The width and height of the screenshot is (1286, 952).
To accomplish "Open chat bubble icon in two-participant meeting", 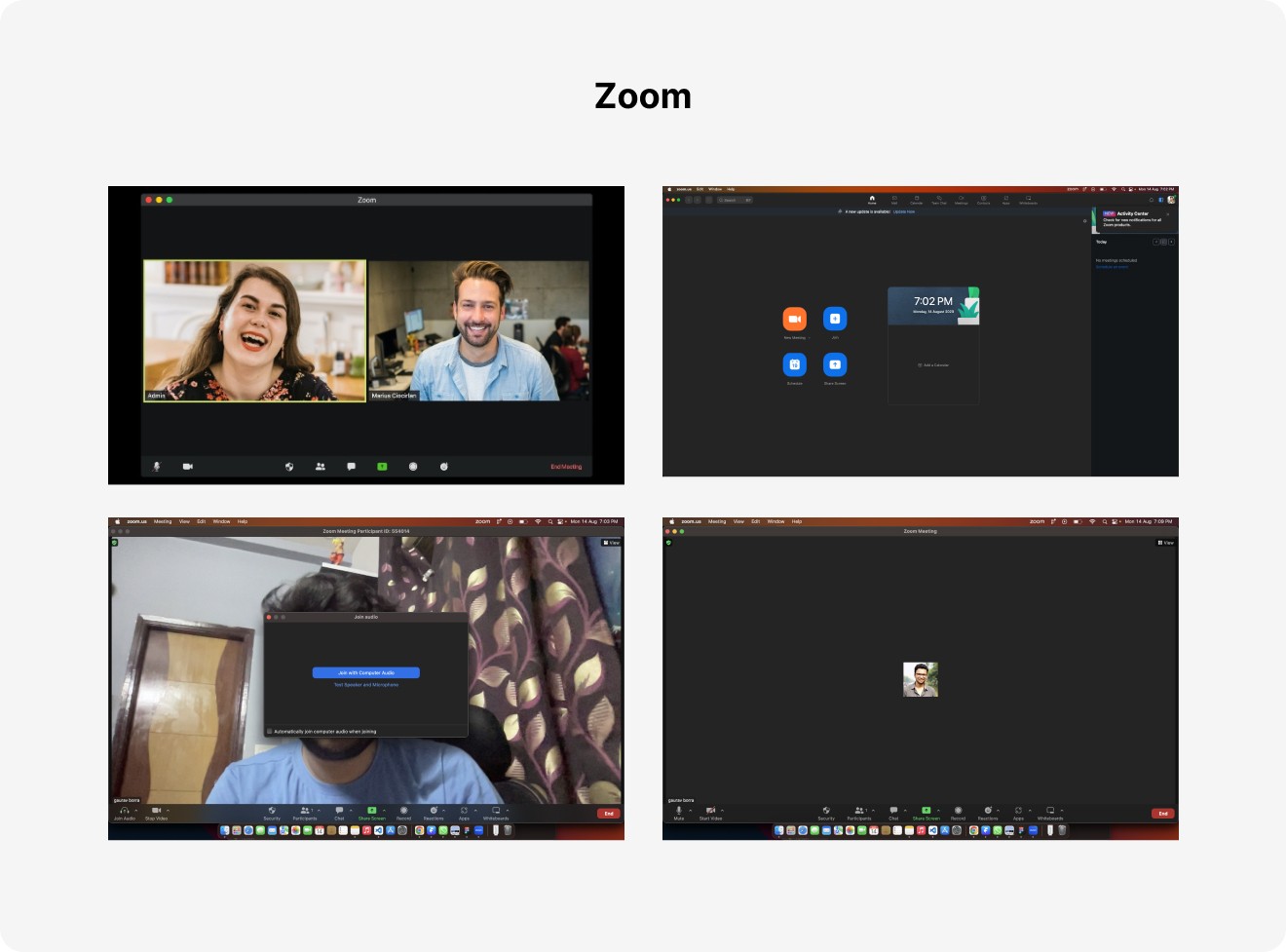I will pyautogui.click(x=351, y=467).
